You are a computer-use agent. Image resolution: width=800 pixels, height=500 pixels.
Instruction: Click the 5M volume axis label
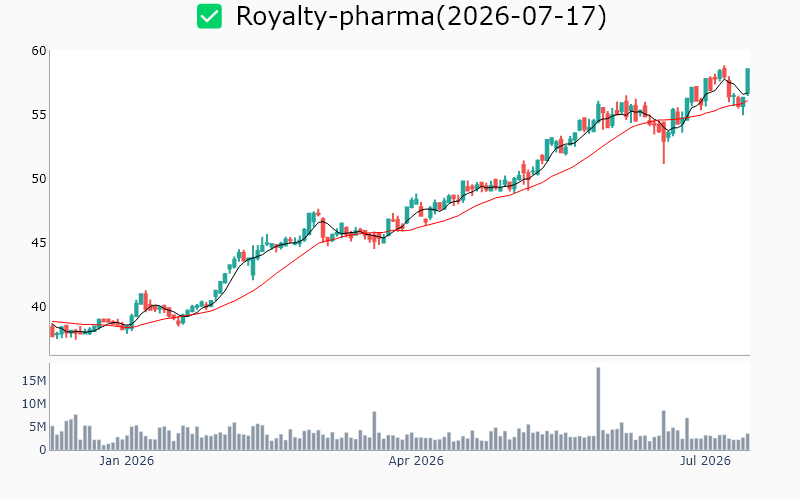[37, 427]
